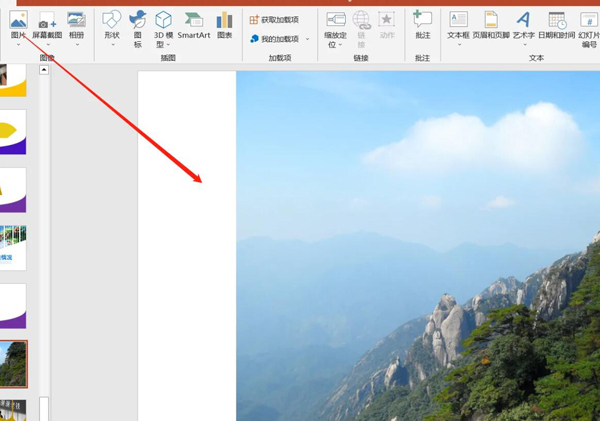The image size is (600, 421).
Task: Click the Link (链接) globe icon
Action: pyautogui.click(x=361, y=20)
